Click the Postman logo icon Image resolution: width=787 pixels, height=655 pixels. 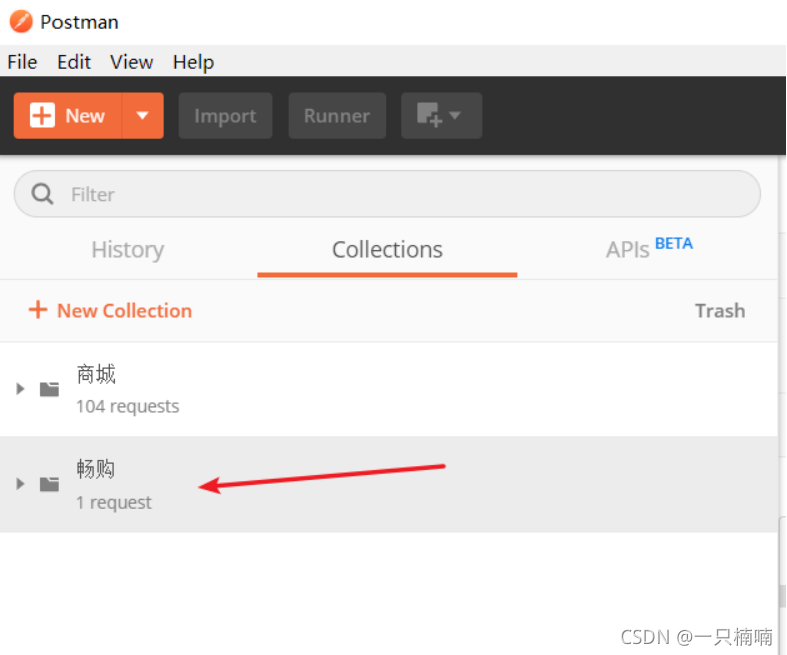click(21, 22)
